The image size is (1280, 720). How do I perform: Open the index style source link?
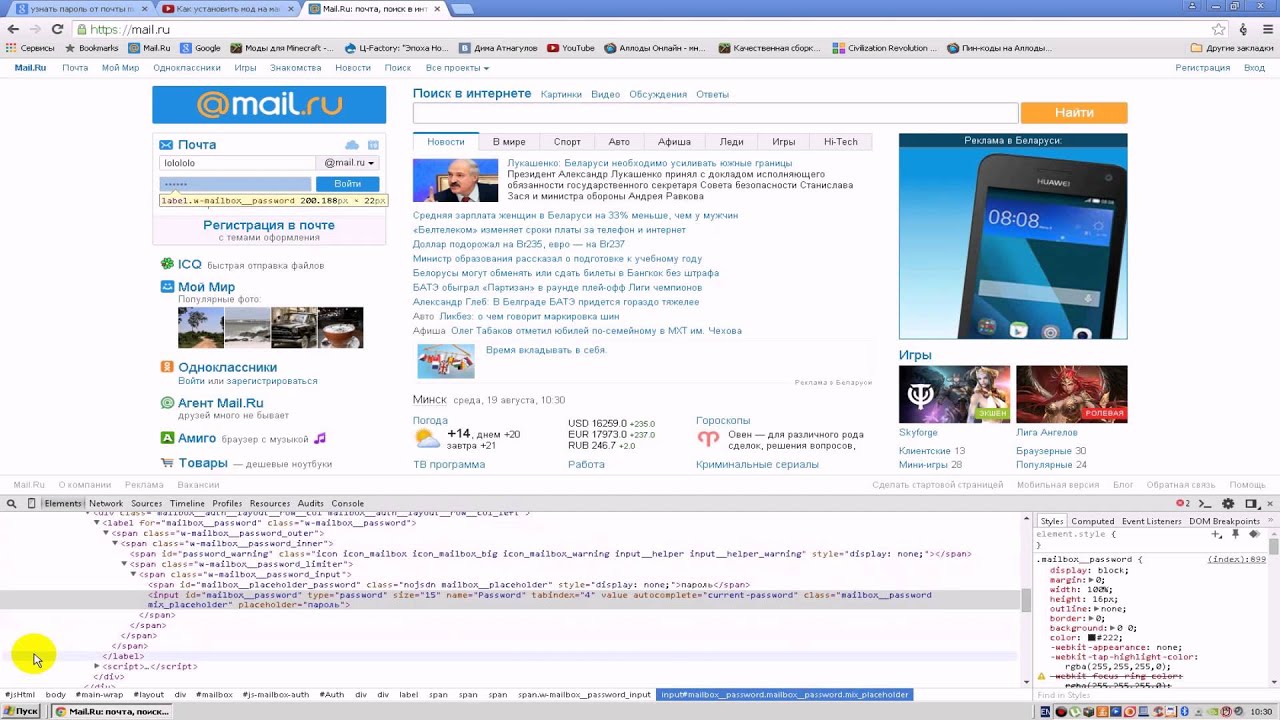coord(1237,560)
